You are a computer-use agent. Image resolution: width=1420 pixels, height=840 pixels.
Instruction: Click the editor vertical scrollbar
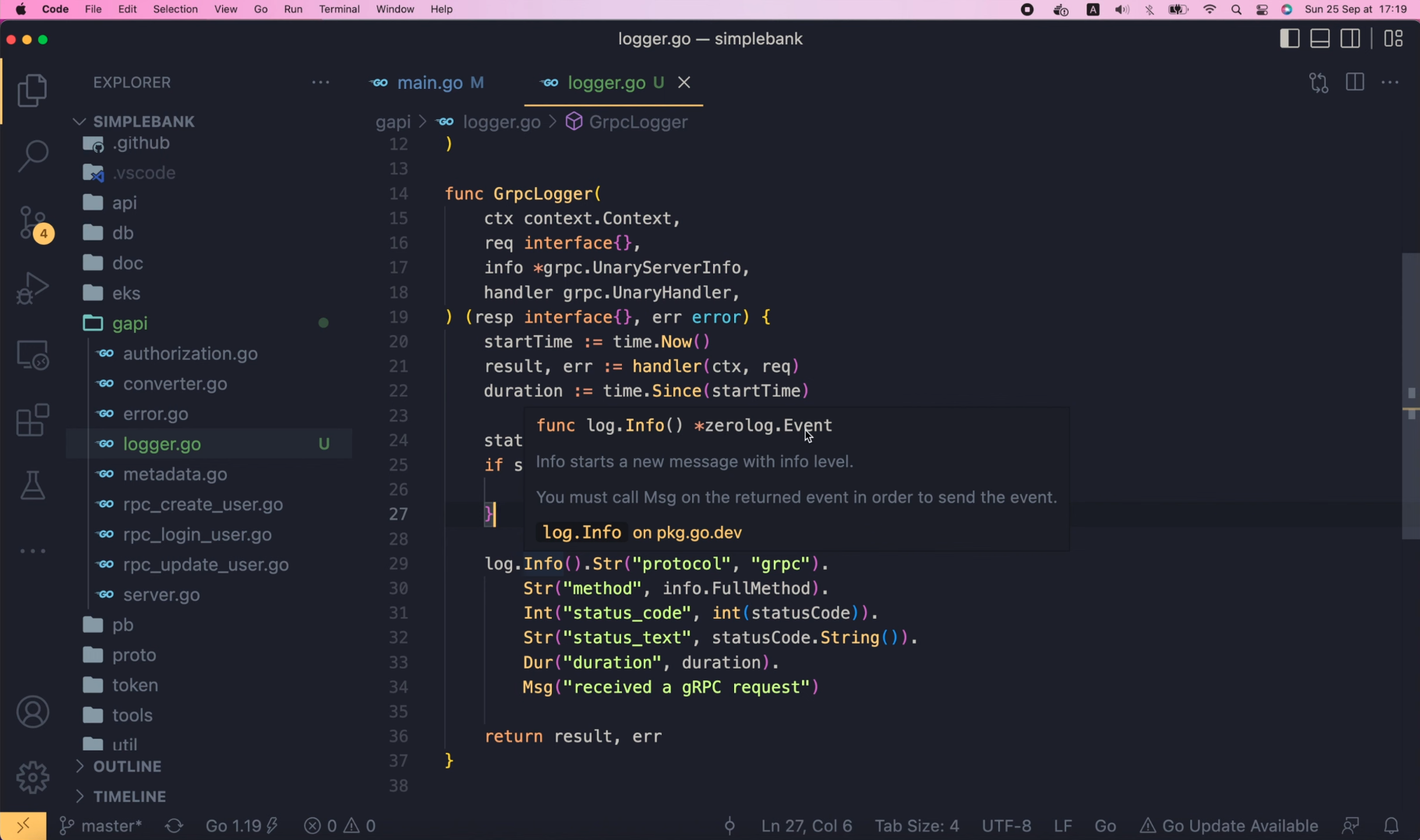[x=1411, y=397]
